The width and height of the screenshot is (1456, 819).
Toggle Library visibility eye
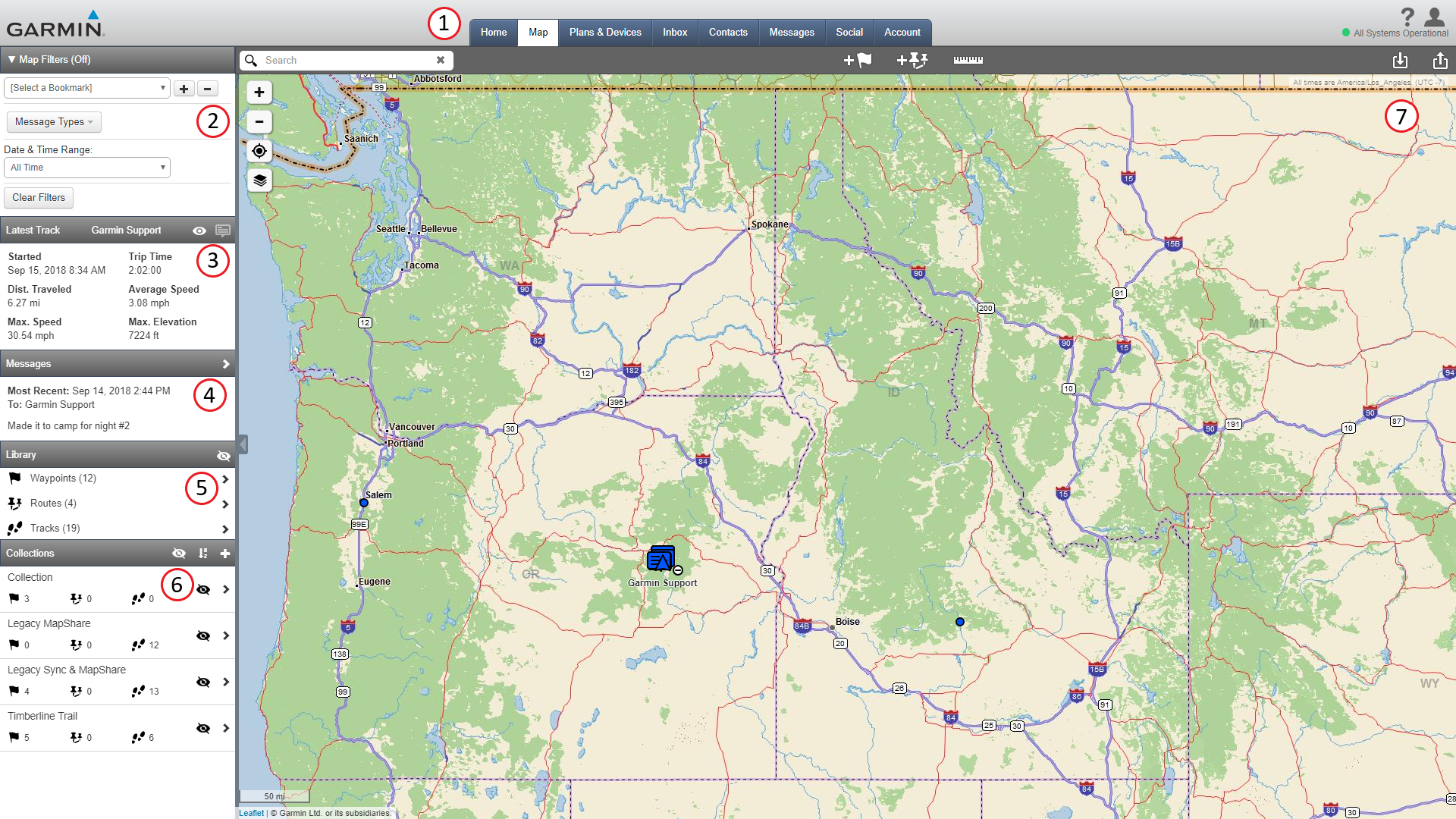point(223,456)
